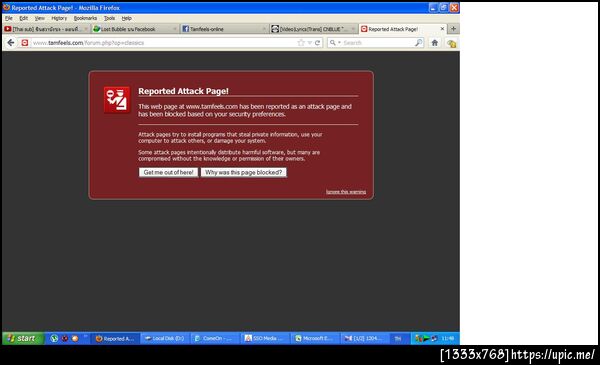600x365 pixels.
Task: Open the address bar history dropdown arrow
Action: click(x=310, y=43)
